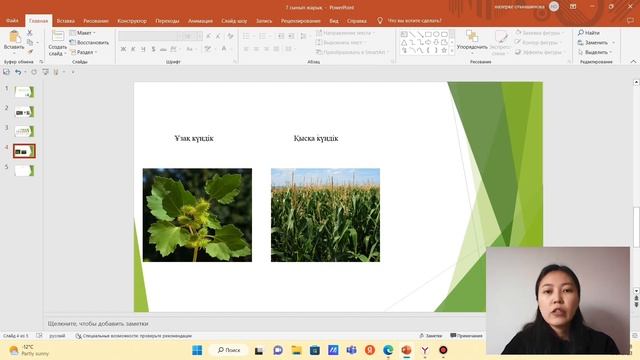The image size is (640, 360).
Task: Open the Section (Раздел) dropdown
Action: (x=84, y=52)
